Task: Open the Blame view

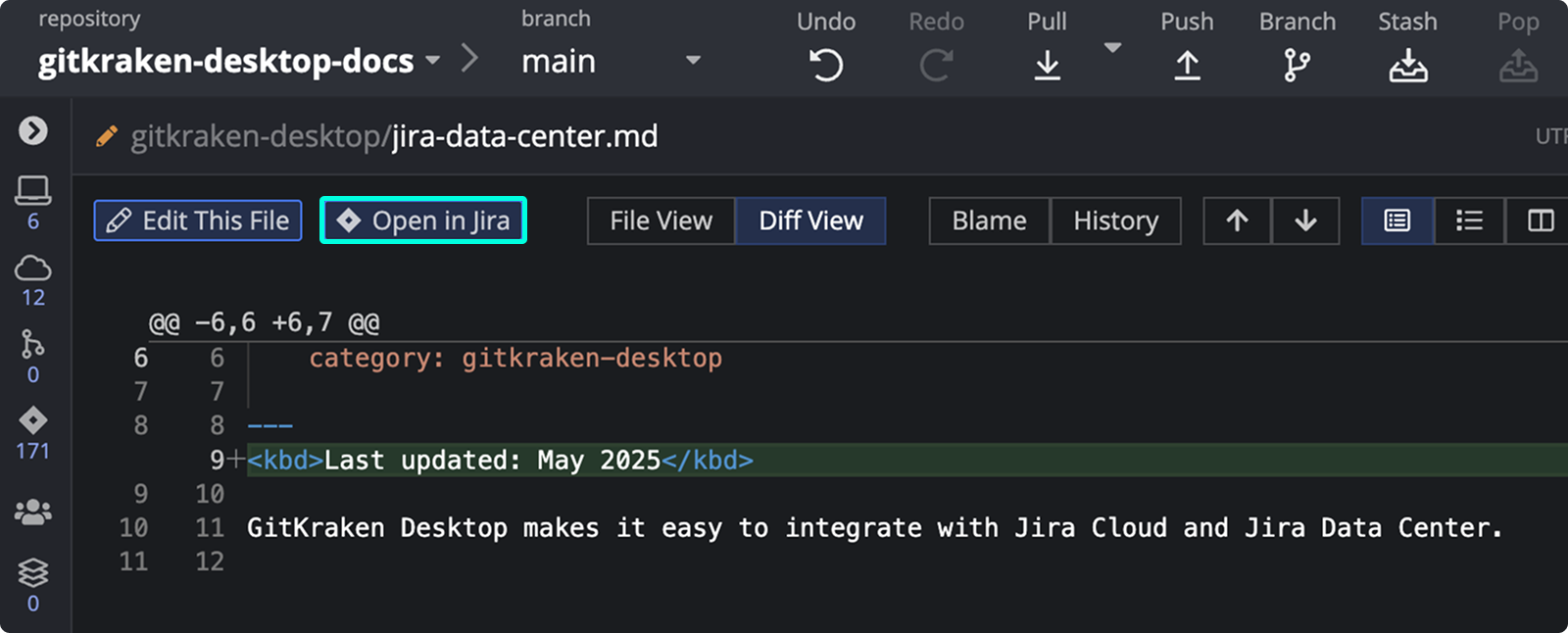Action: coord(990,220)
